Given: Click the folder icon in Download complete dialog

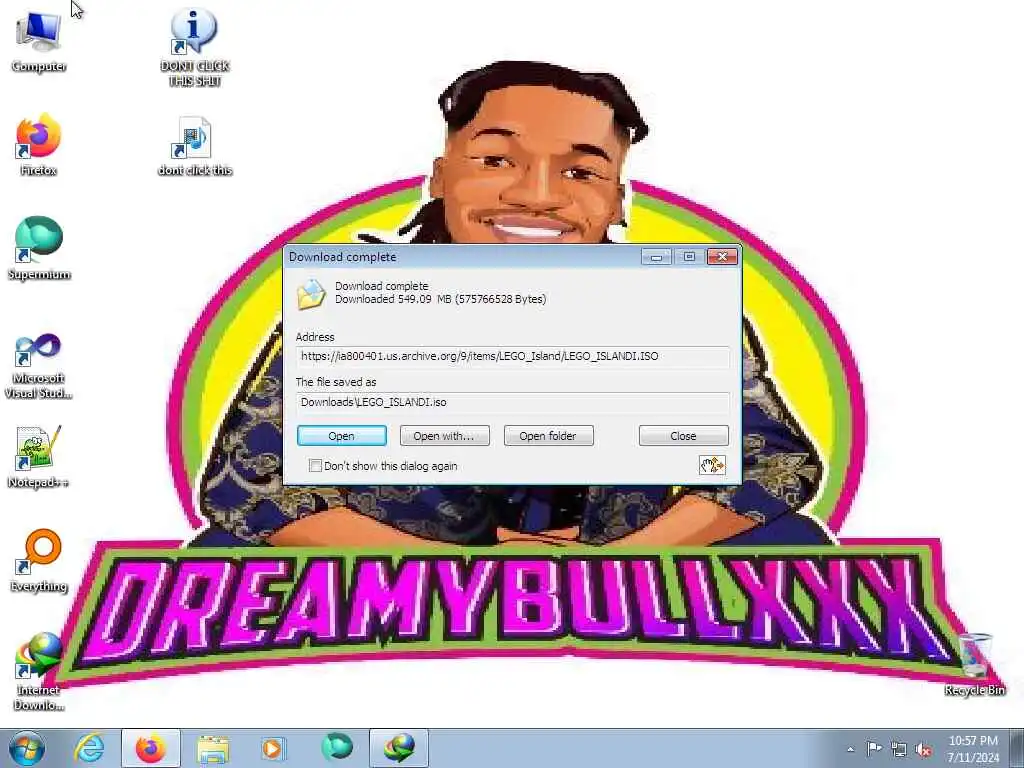Looking at the screenshot, I should tap(311, 294).
